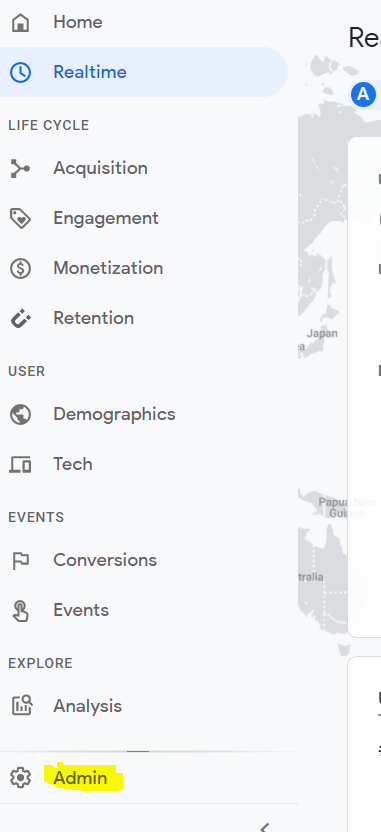Viewport: 381px width, 832px height.
Task: Click the blue A user badge
Action: point(363,94)
